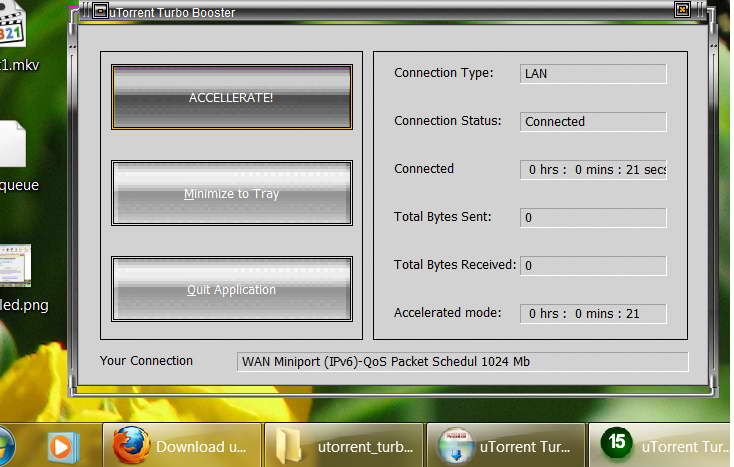Click the ACCELLERATE! button

[232, 97]
